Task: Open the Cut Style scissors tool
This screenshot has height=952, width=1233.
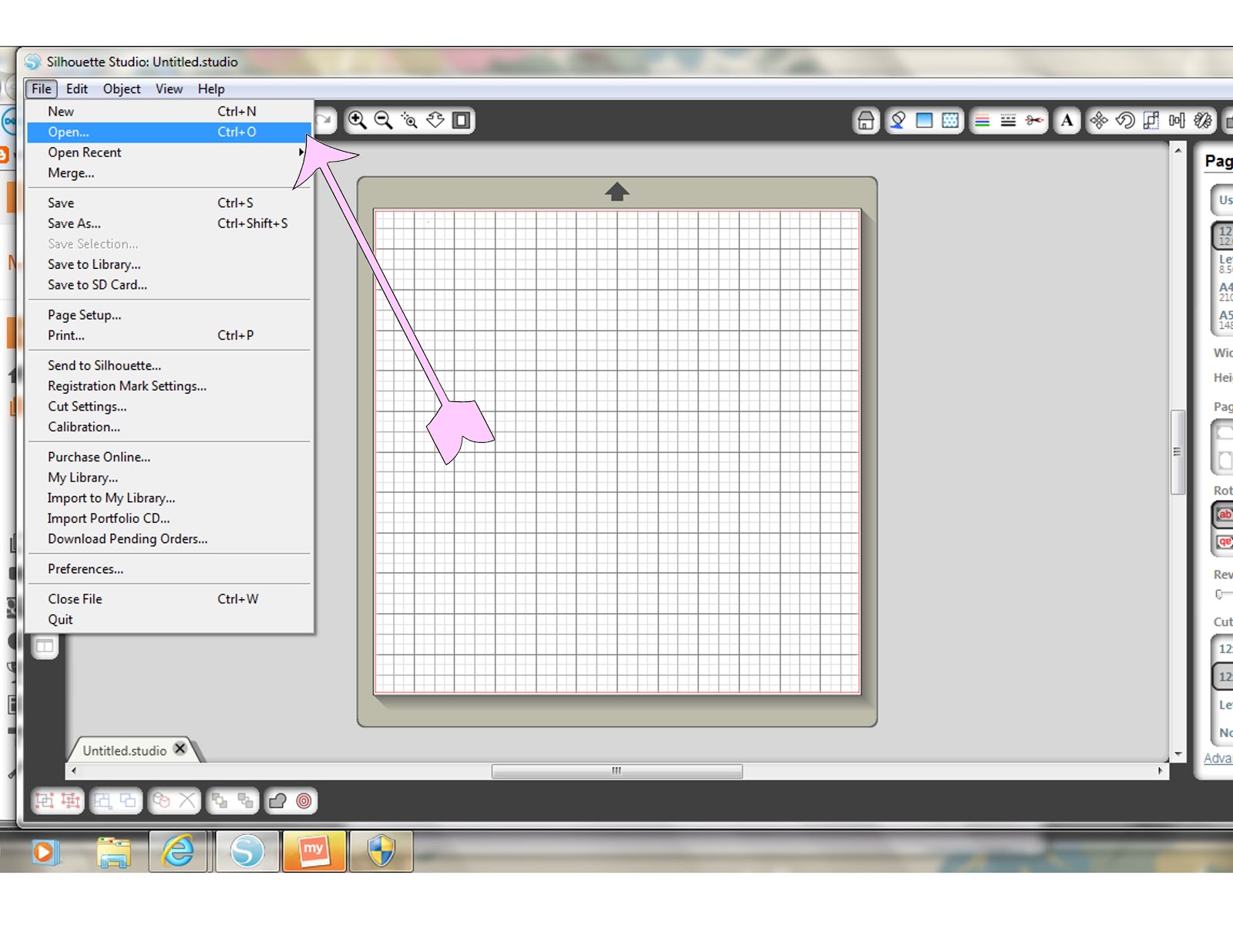Action: 1033,121
